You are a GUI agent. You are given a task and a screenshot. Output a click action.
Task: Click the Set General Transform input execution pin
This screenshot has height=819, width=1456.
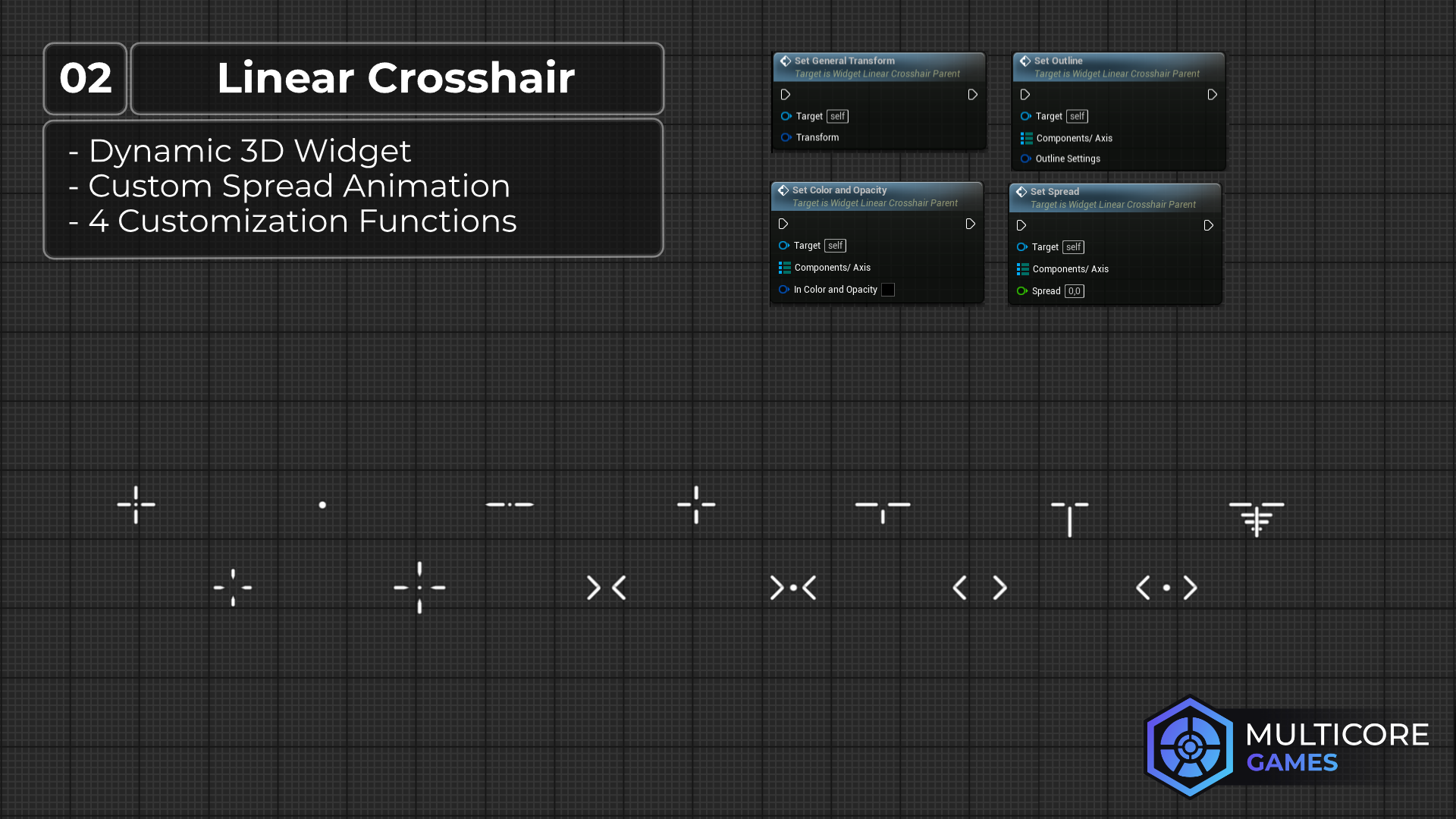(x=786, y=95)
